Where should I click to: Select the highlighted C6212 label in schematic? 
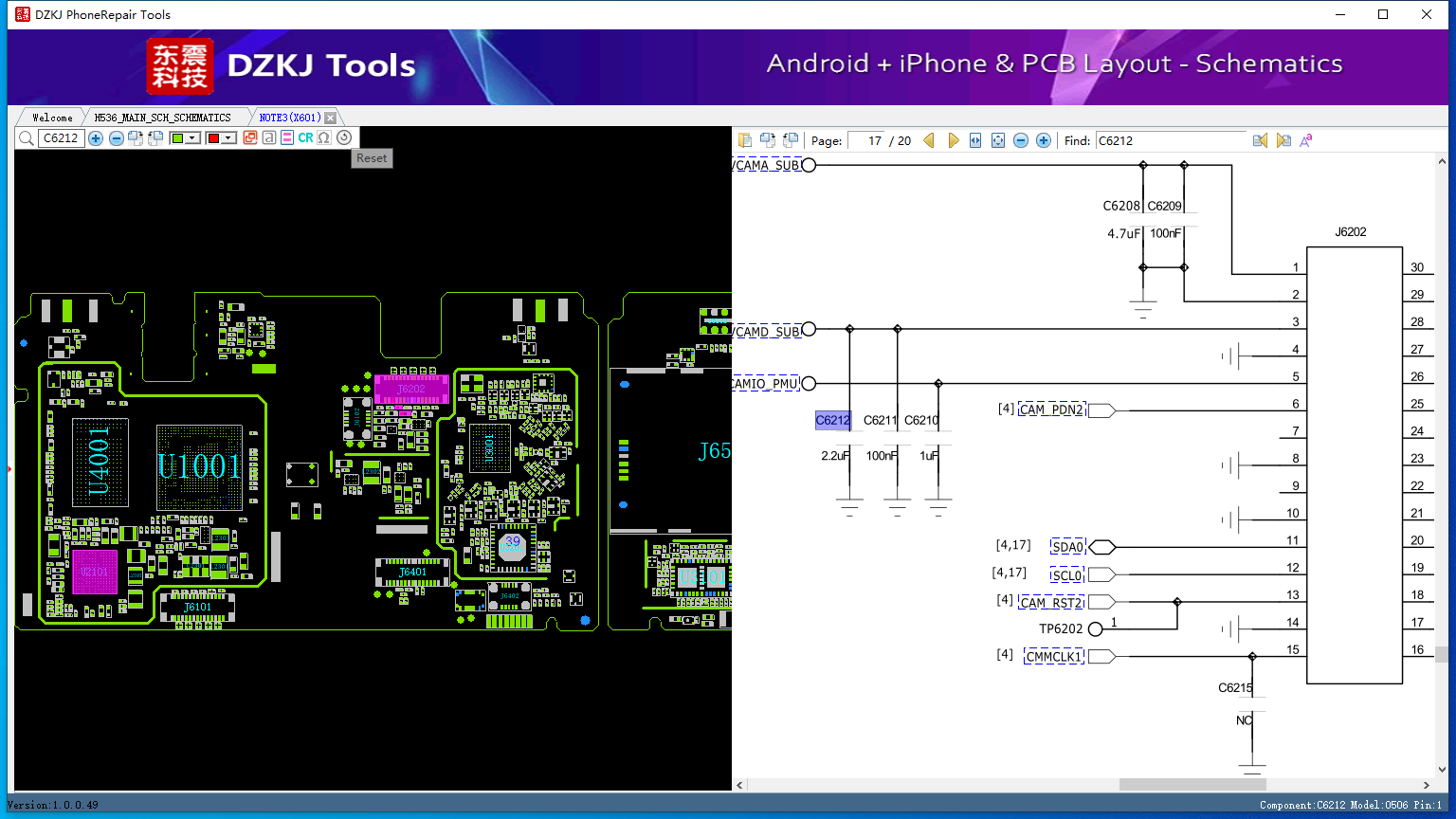pos(832,420)
